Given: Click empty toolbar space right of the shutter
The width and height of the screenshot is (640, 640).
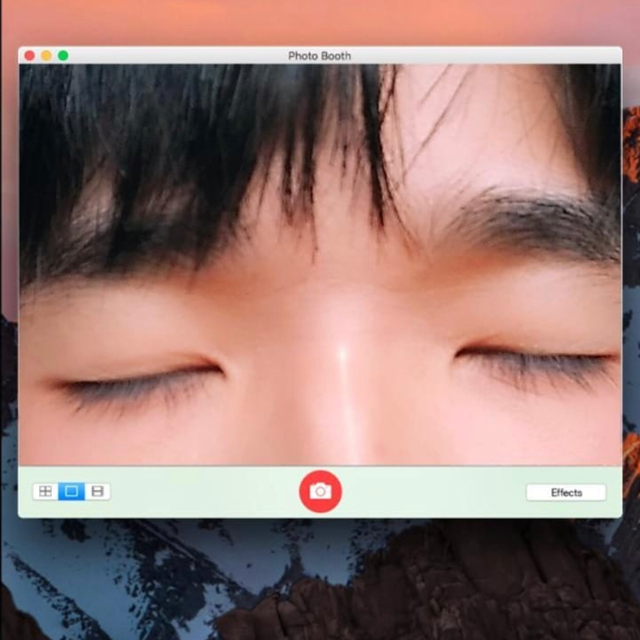Looking at the screenshot, I should click(440, 491).
